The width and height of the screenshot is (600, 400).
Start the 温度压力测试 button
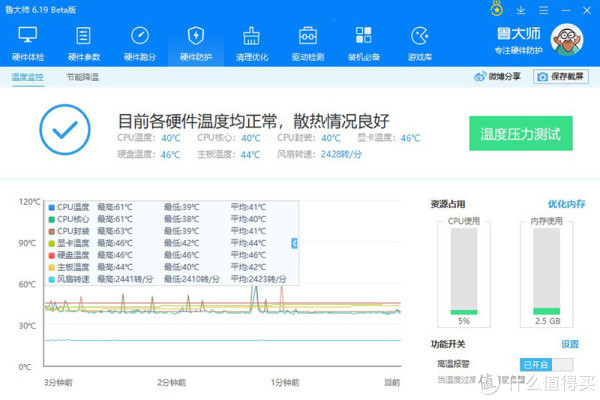click(521, 133)
